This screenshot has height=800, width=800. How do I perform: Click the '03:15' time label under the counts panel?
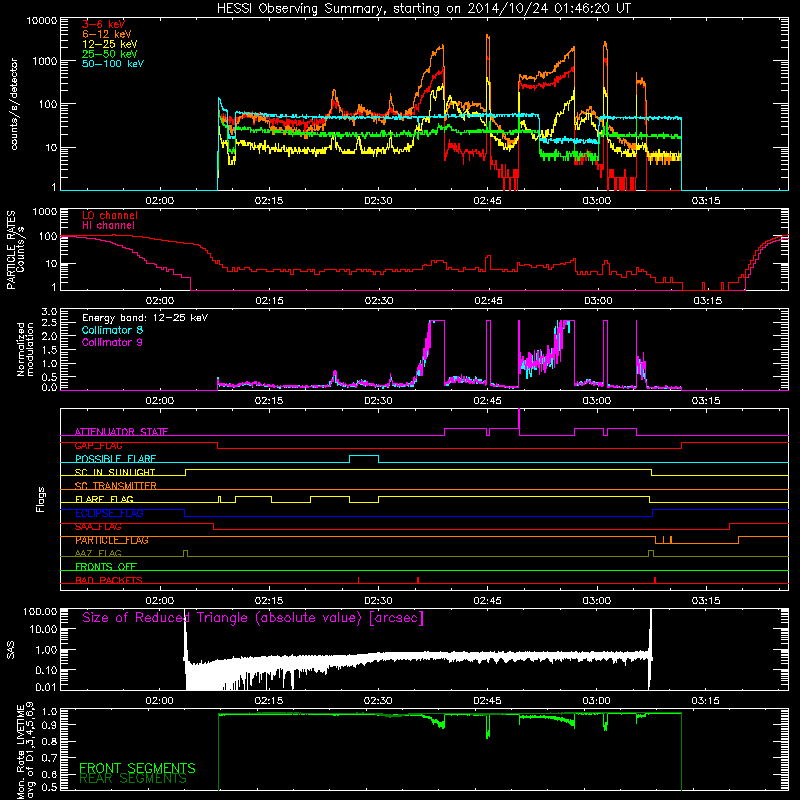pos(706,201)
